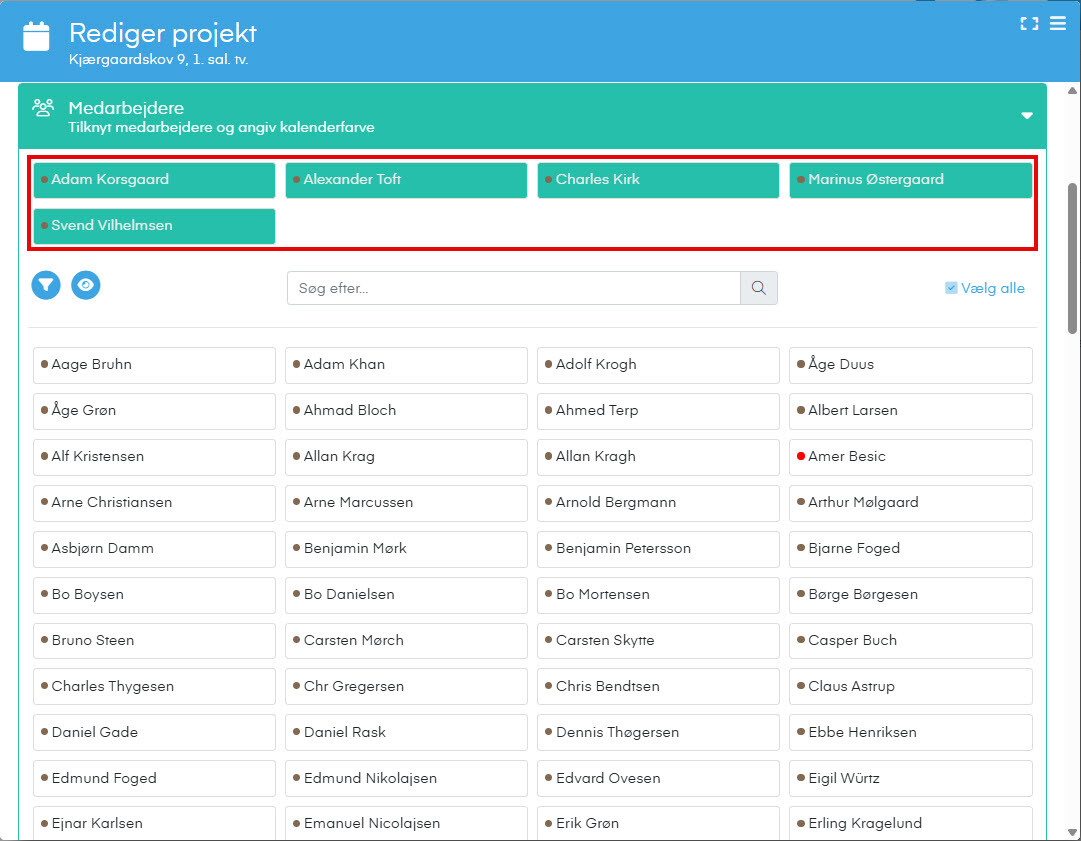This screenshot has height=841, width=1081.
Task: Toggle the eye visibility button
Action: coord(86,285)
